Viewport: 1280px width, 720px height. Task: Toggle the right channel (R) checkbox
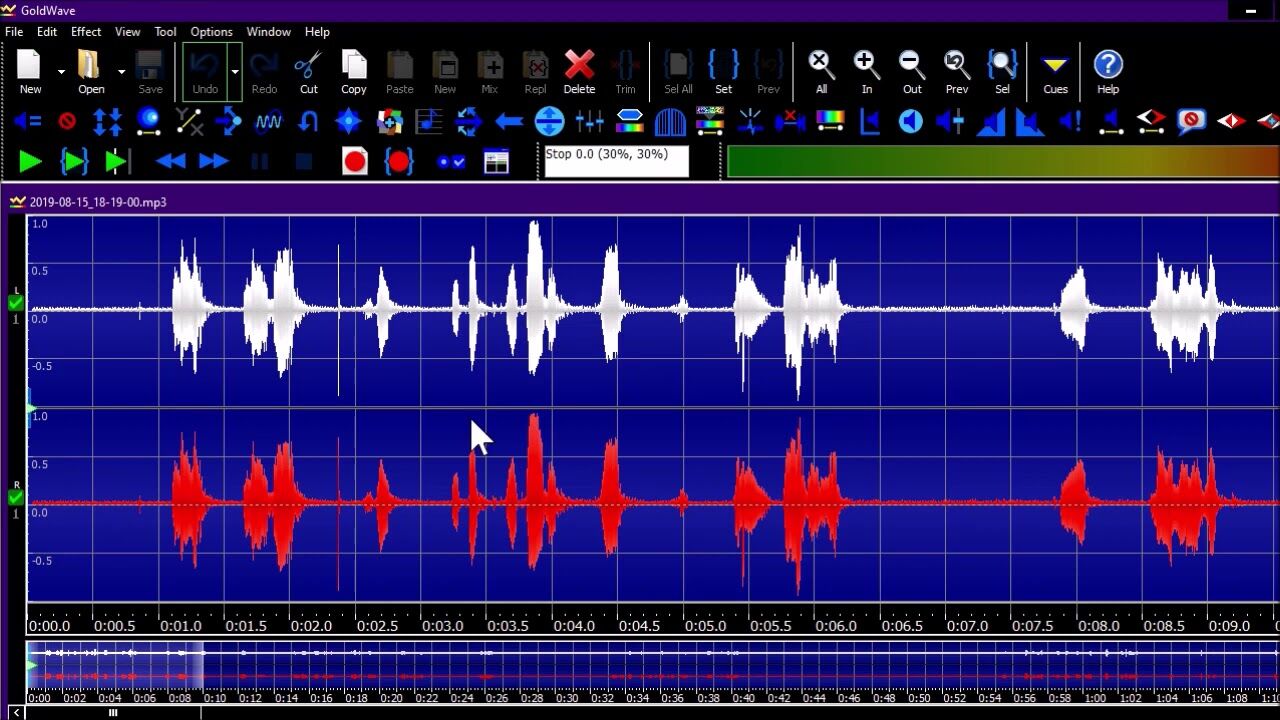point(15,497)
